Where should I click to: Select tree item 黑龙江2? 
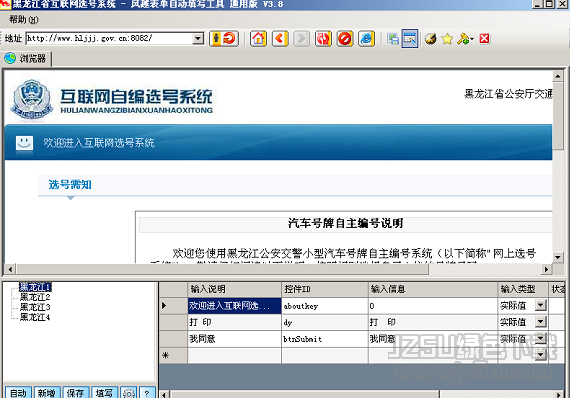click(35, 297)
